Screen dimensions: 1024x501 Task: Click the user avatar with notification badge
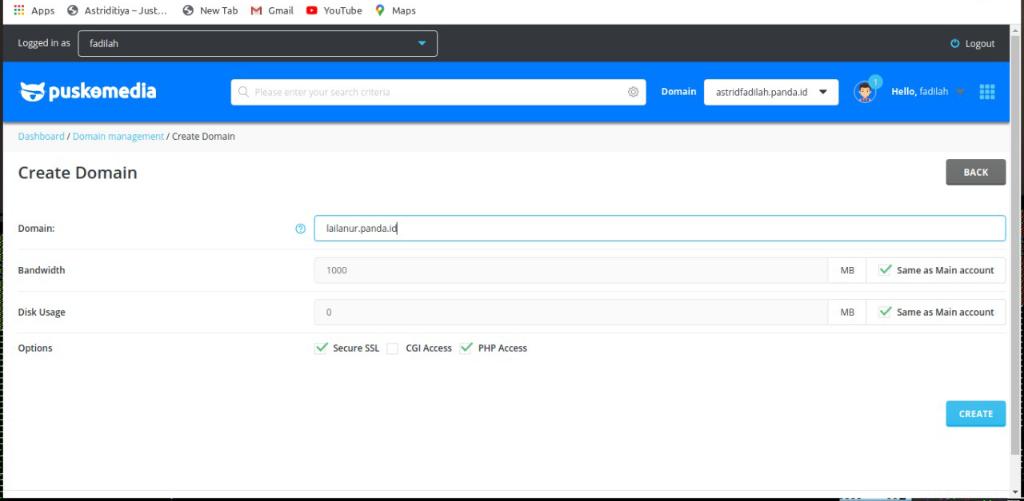point(864,92)
